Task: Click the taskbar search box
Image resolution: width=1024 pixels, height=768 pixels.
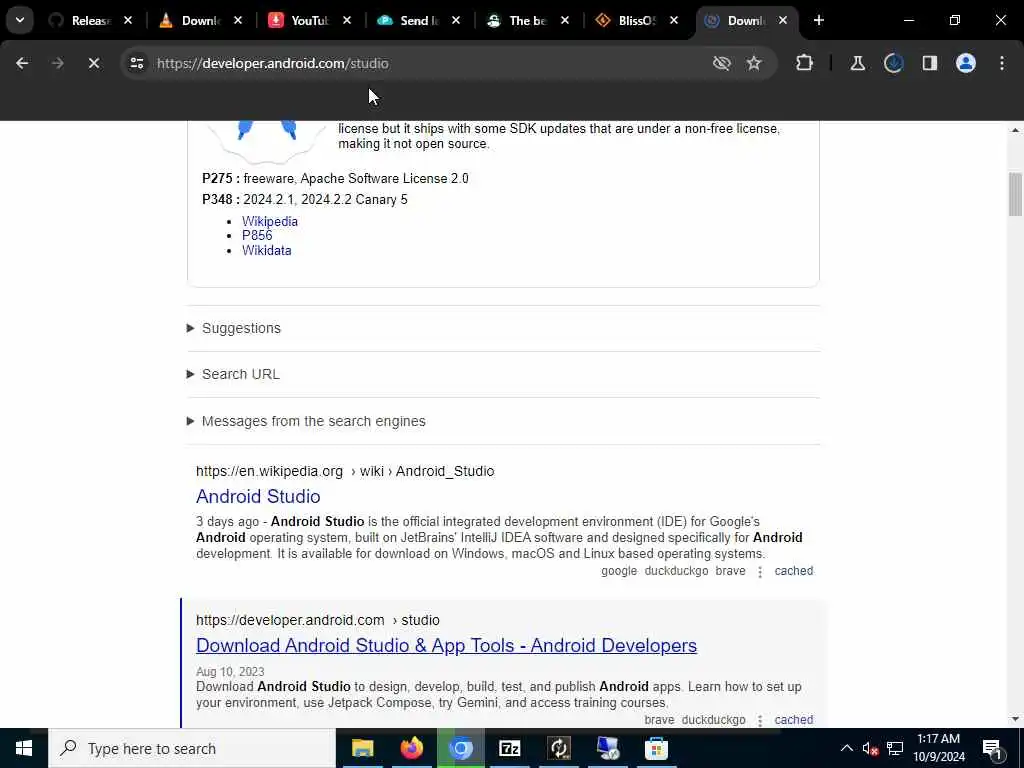Action: [191, 748]
